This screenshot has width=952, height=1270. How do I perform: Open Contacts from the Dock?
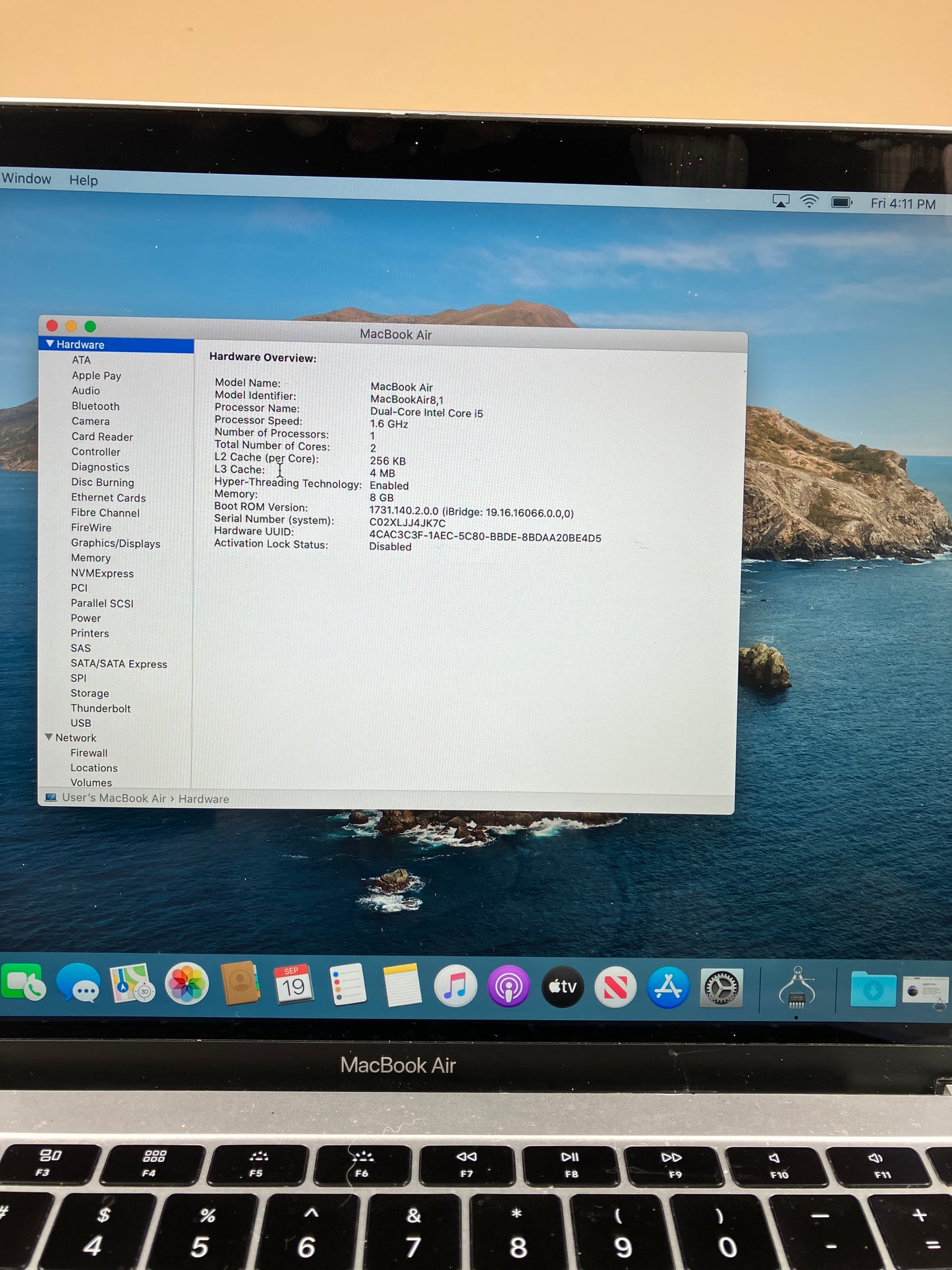pyautogui.click(x=240, y=983)
